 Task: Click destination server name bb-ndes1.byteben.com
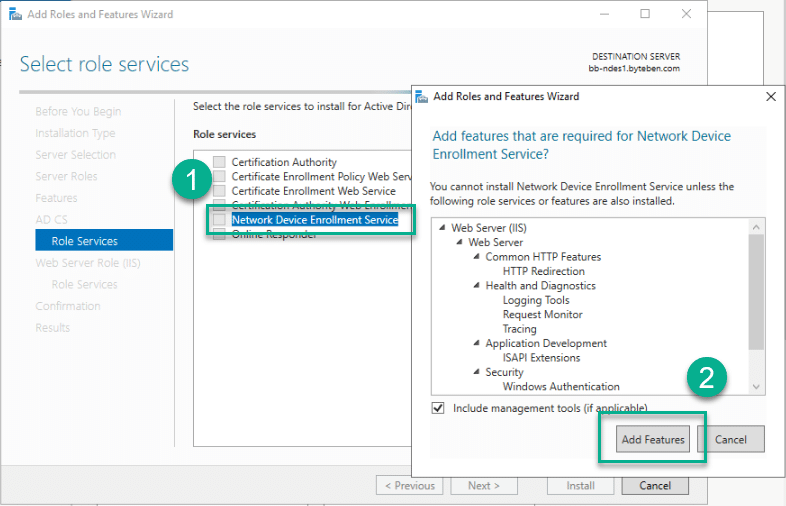click(x=634, y=68)
